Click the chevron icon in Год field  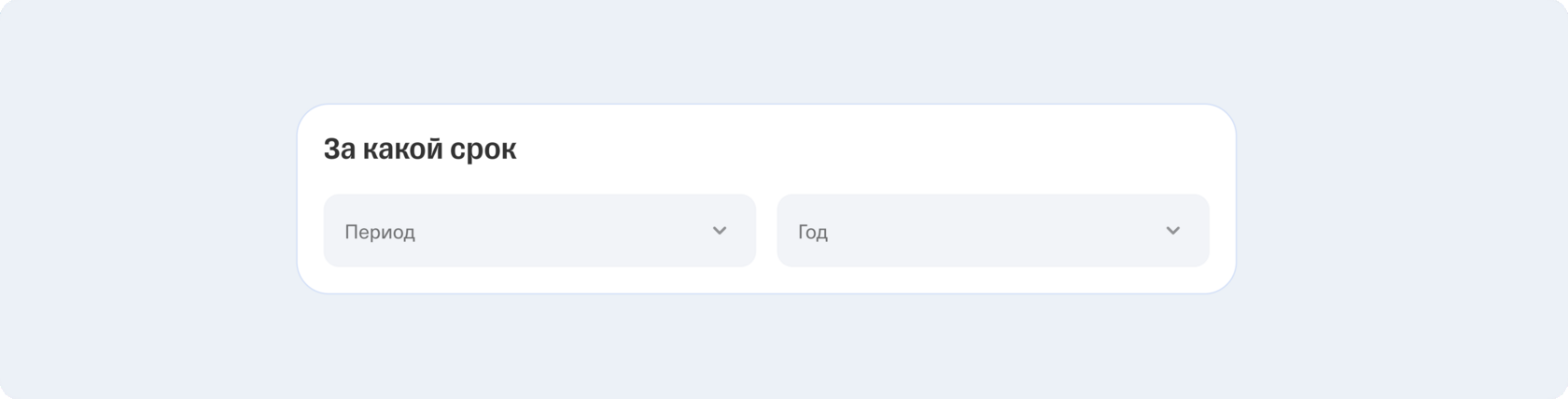pyautogui.click(x=1172, y=231)
